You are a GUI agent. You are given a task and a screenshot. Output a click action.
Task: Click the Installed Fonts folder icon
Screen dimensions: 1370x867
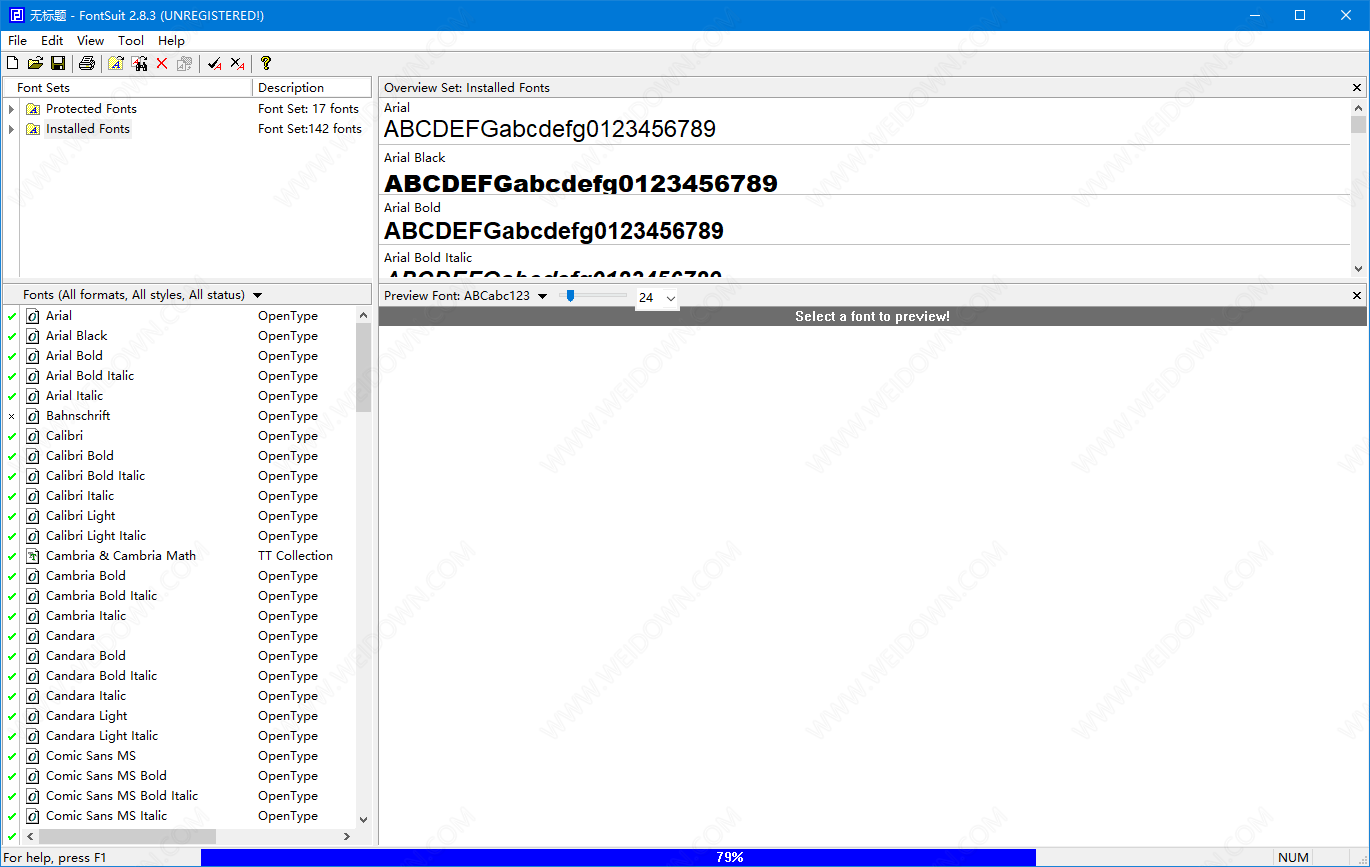click(33, 129)
